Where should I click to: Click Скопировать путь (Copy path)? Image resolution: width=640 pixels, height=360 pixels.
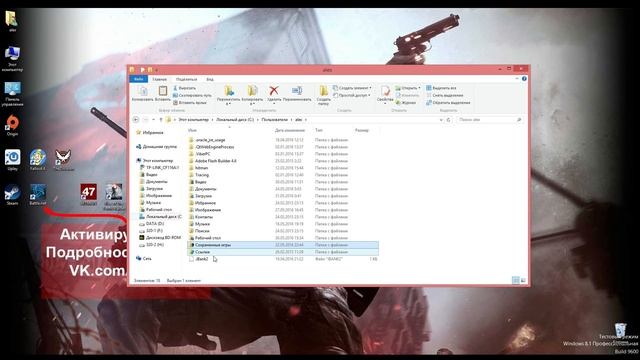click(x=192, y=96)
